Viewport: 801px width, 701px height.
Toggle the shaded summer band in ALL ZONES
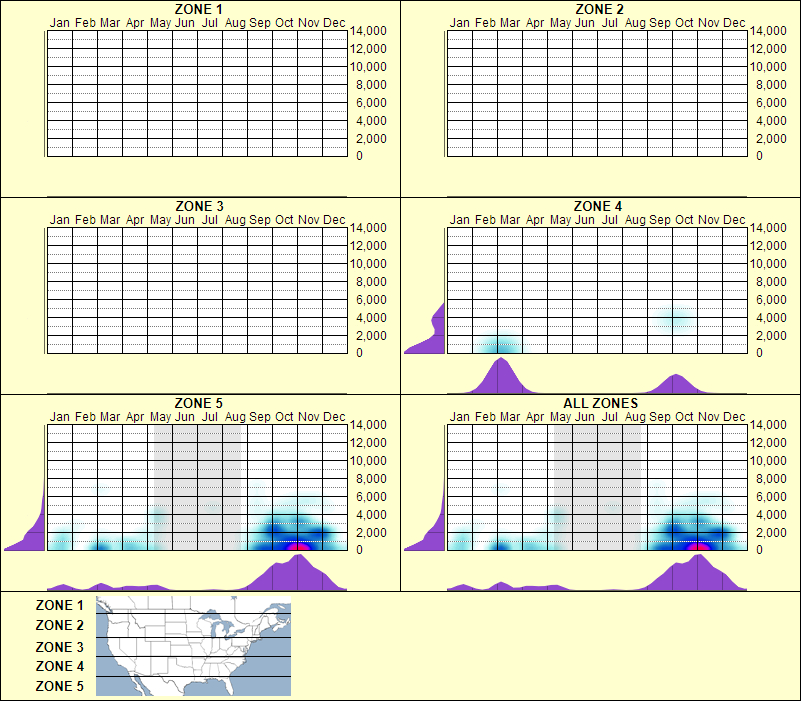tap(595, 470)
